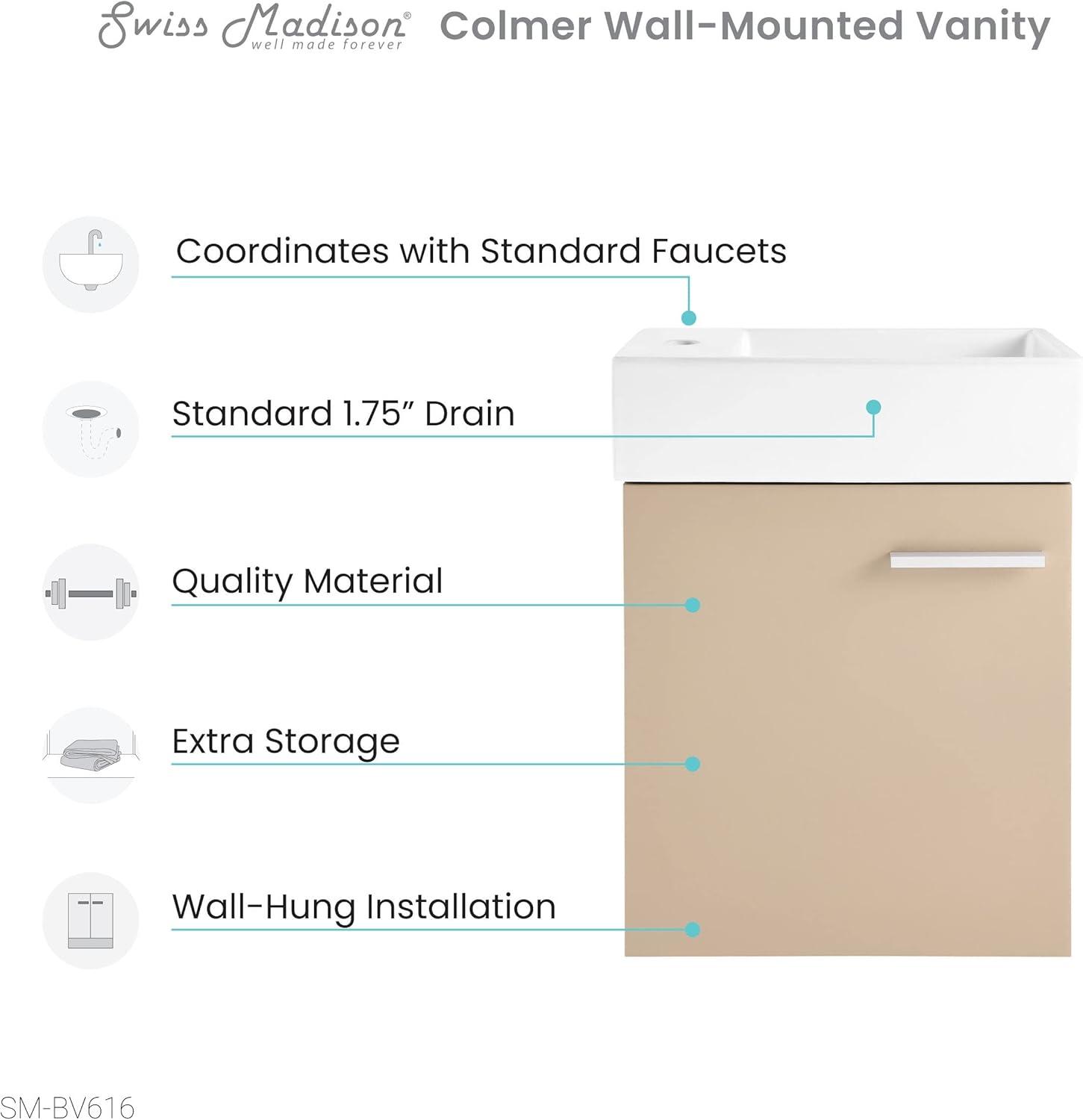Click the Colmer Wall-Mounted Vanity title

(x=745, y=26)
